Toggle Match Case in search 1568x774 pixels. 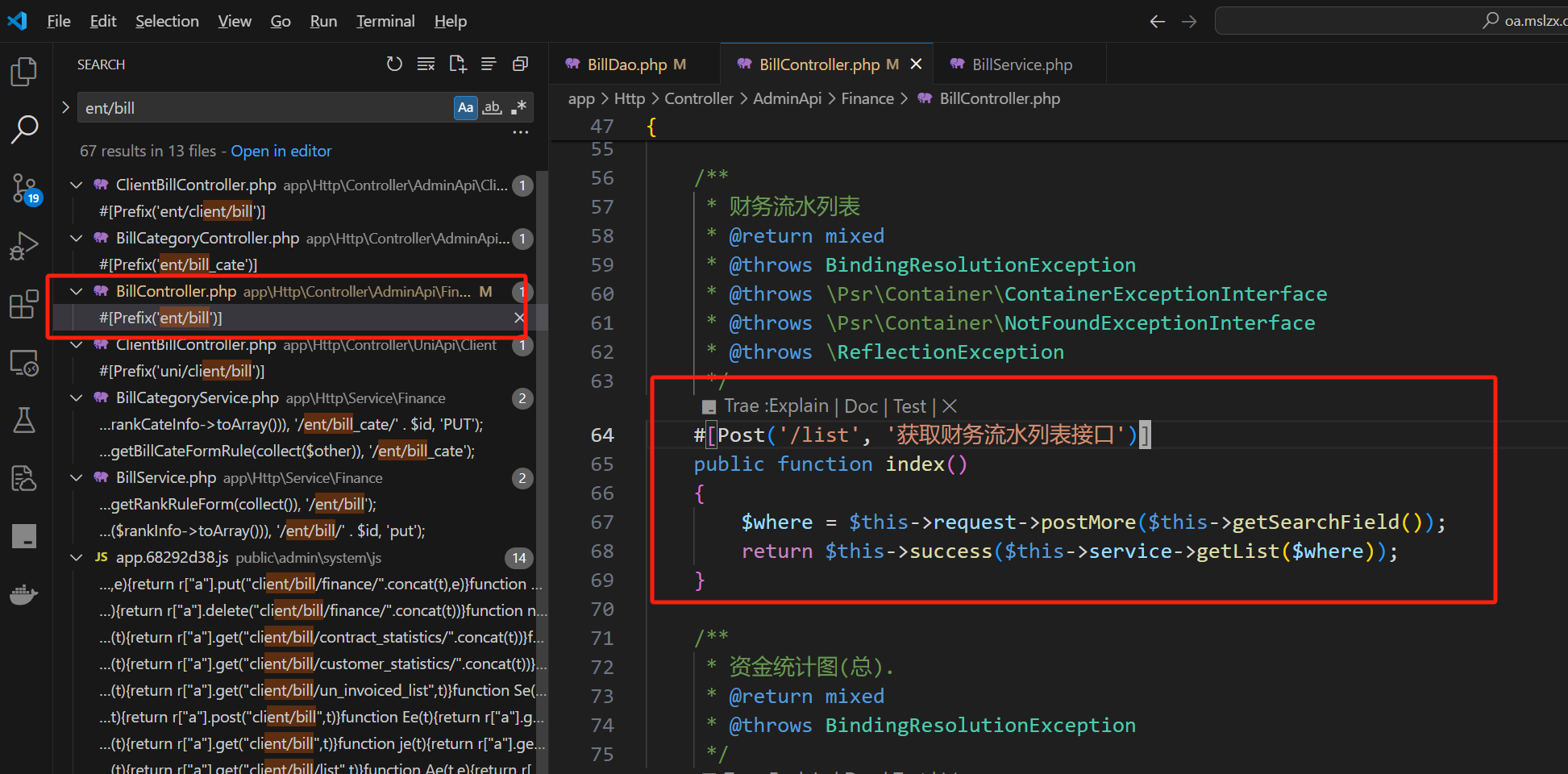tap(466, 107)
